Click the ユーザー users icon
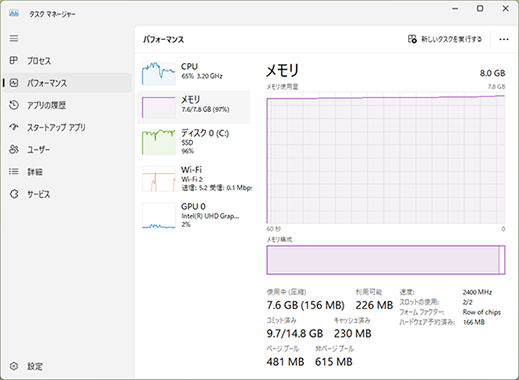The width and height of the screenshot is (519, 380). [14, 149]
